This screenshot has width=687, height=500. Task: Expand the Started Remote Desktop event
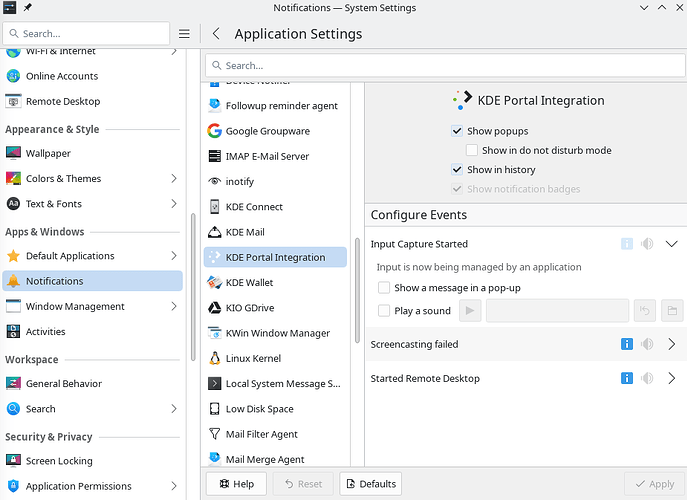pyautogui.click(x=671, y=378)
